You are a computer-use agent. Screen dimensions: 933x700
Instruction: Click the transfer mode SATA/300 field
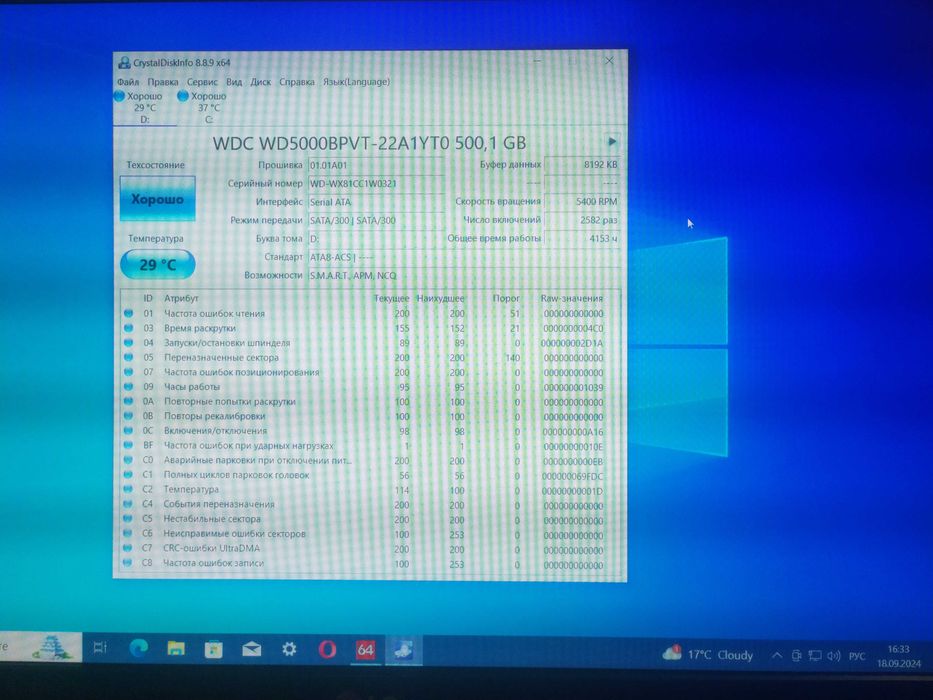(375, 220)
